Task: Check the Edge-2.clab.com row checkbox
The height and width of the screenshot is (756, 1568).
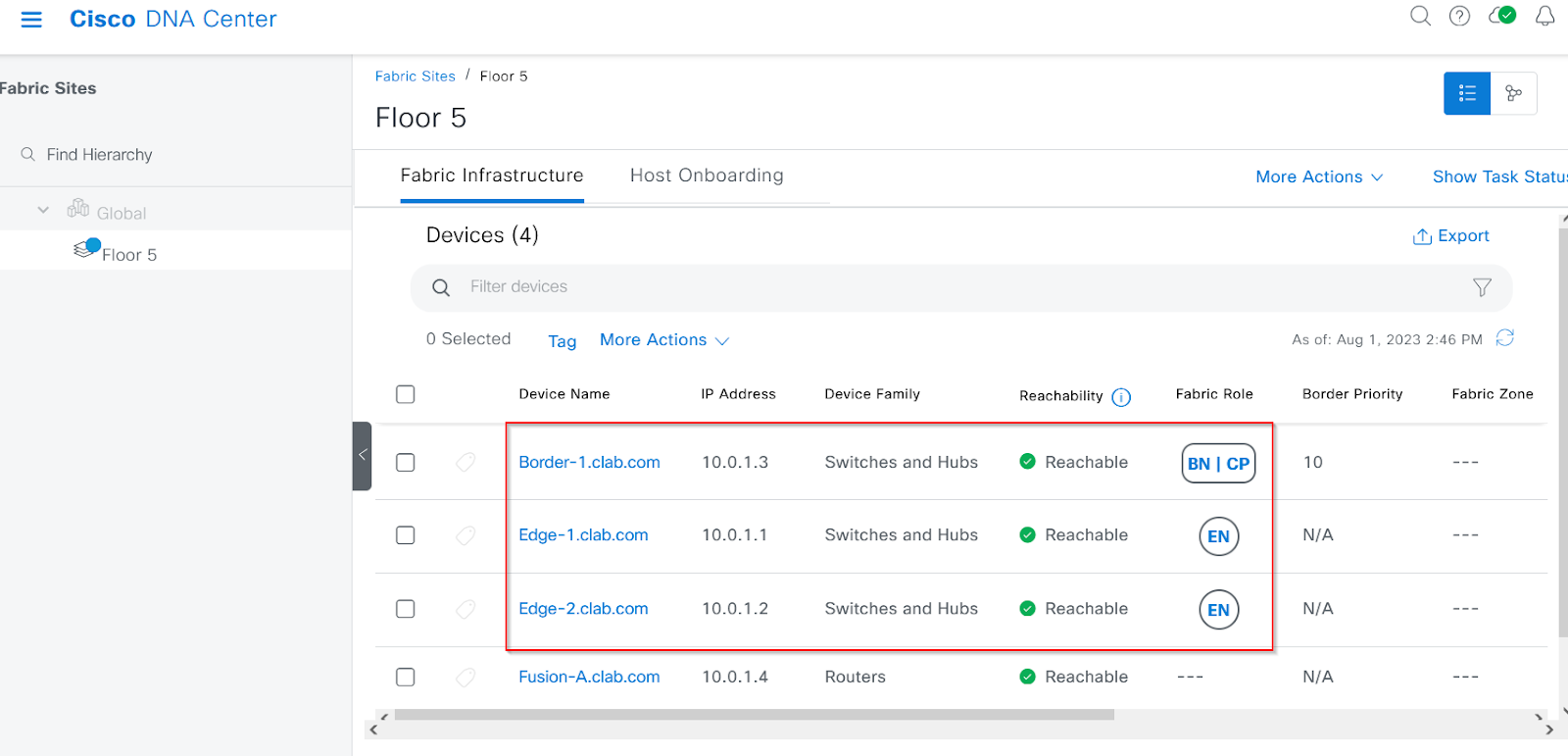Action: tap(405, 609)
